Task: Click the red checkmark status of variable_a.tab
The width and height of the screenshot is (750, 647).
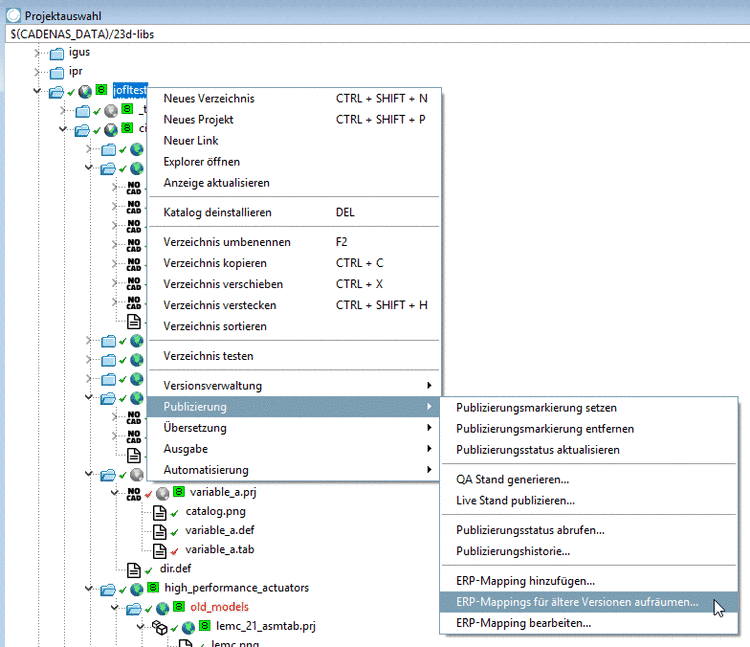Action: click(175, 551)
